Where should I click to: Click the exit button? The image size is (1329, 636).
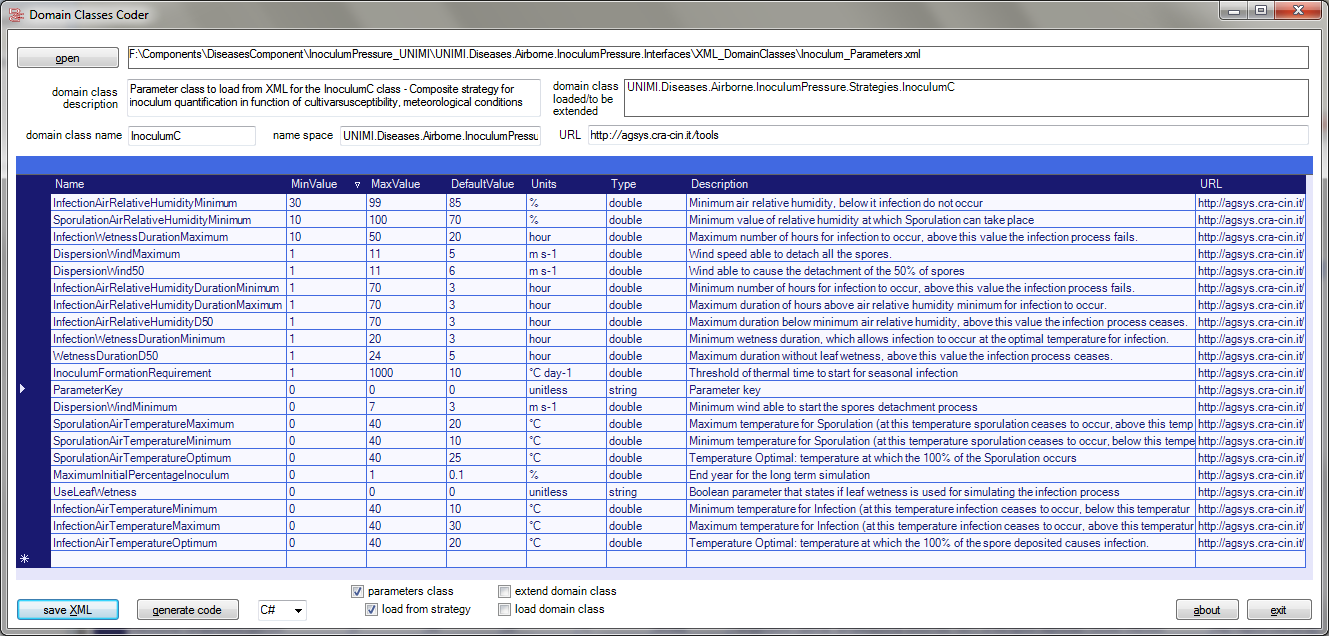[x=1279, y=610]
